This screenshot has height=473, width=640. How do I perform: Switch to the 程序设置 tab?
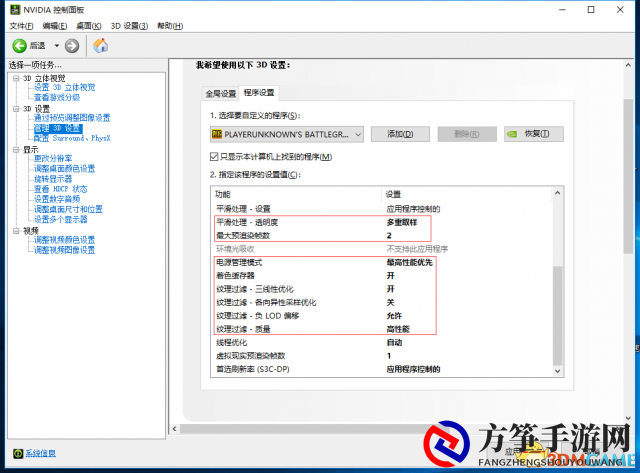259,93
